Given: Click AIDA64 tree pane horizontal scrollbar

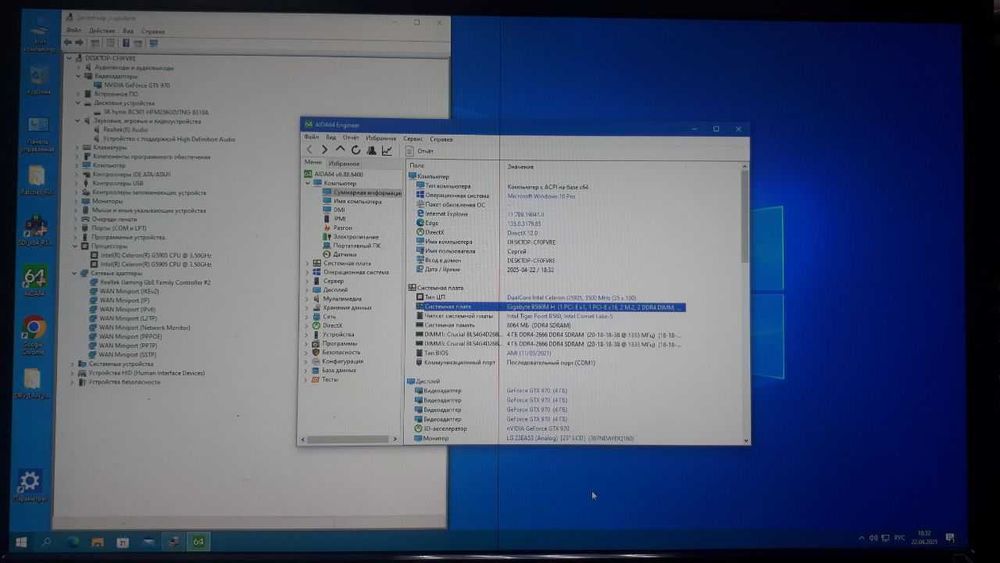Looking at the screenshot, I should pyautogui.click(x=349, y=439).
